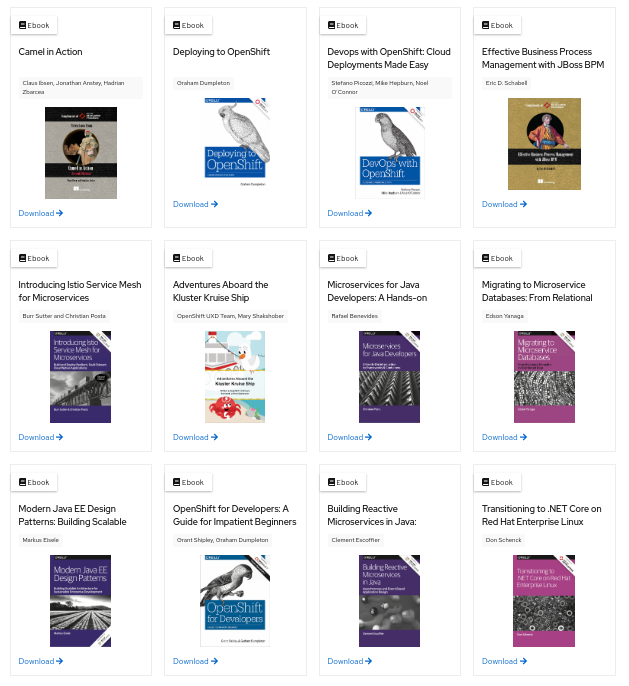This screenshot has width=629, height=686.
Task: Click the OpenShift for Developers book cover
Action: click(236, 600)
